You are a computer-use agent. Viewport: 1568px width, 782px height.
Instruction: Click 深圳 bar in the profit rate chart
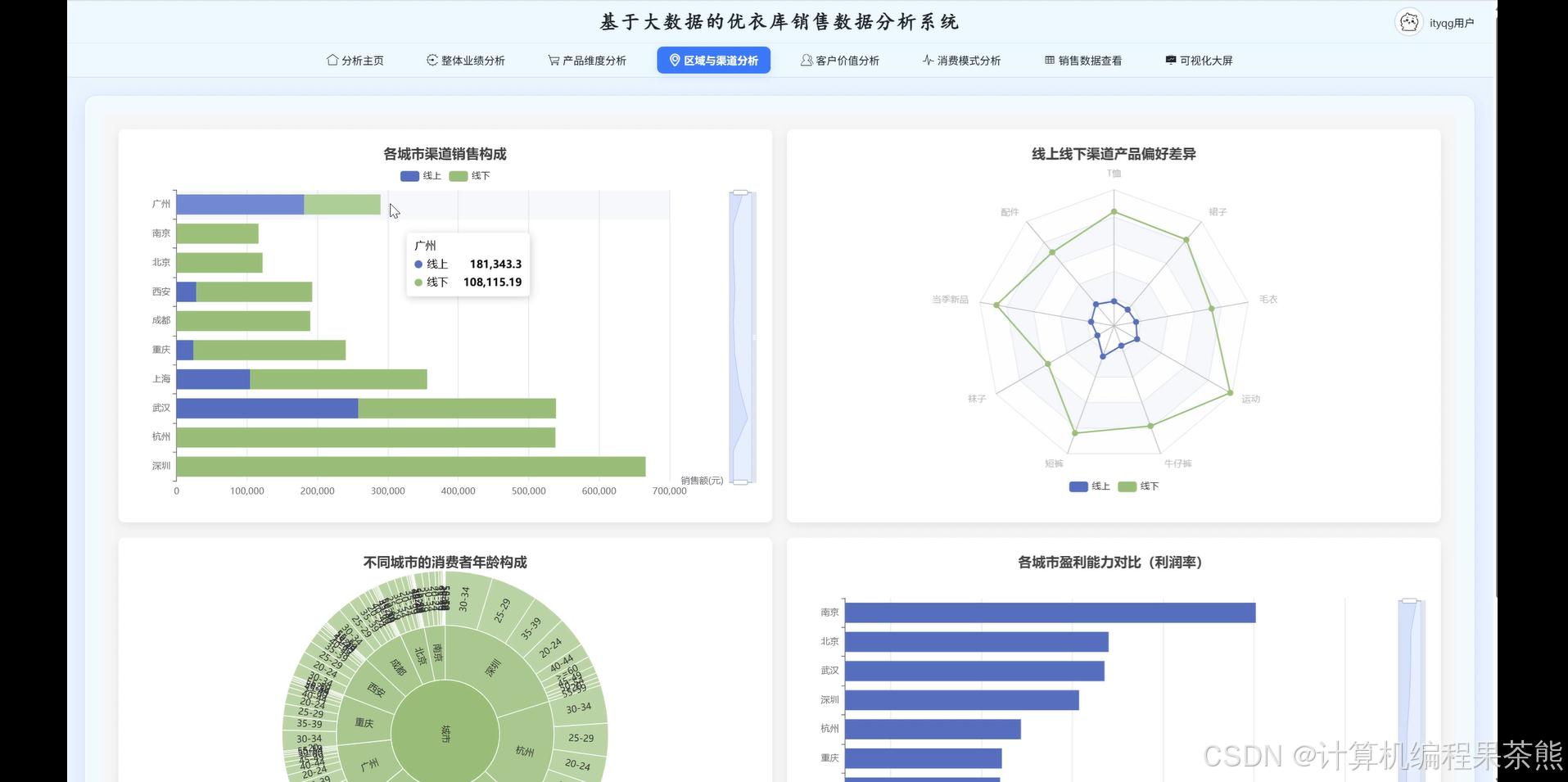pos(961,700)
